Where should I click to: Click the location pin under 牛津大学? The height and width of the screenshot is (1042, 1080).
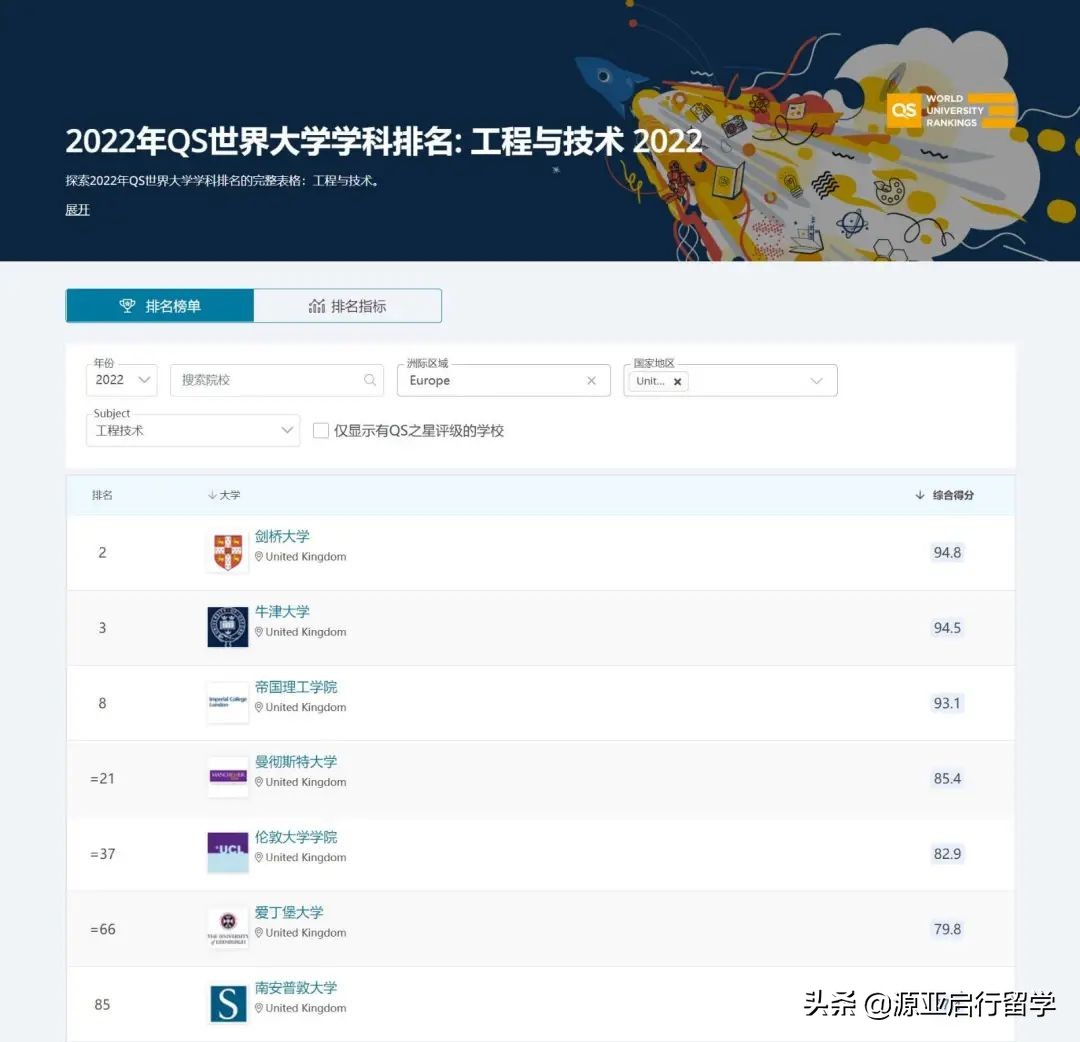tap(260, 631)
